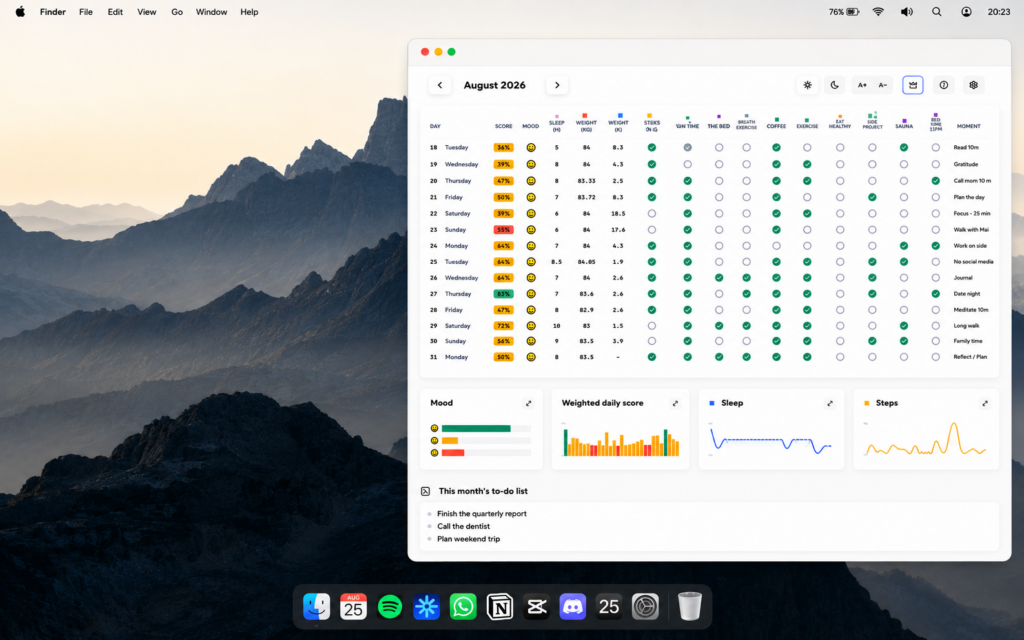Open Notion from the dock
The width and height of the screenshot is (1024, 640).
(500, 607)
